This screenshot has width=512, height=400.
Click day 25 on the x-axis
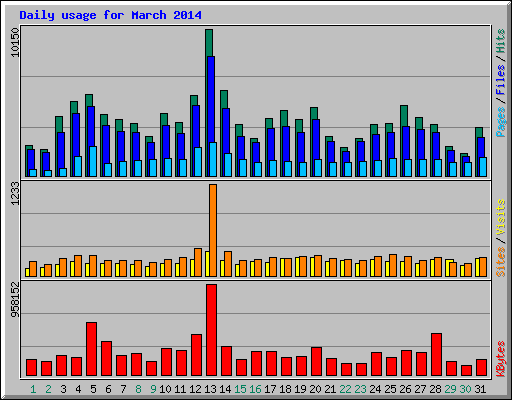point(390,389)
